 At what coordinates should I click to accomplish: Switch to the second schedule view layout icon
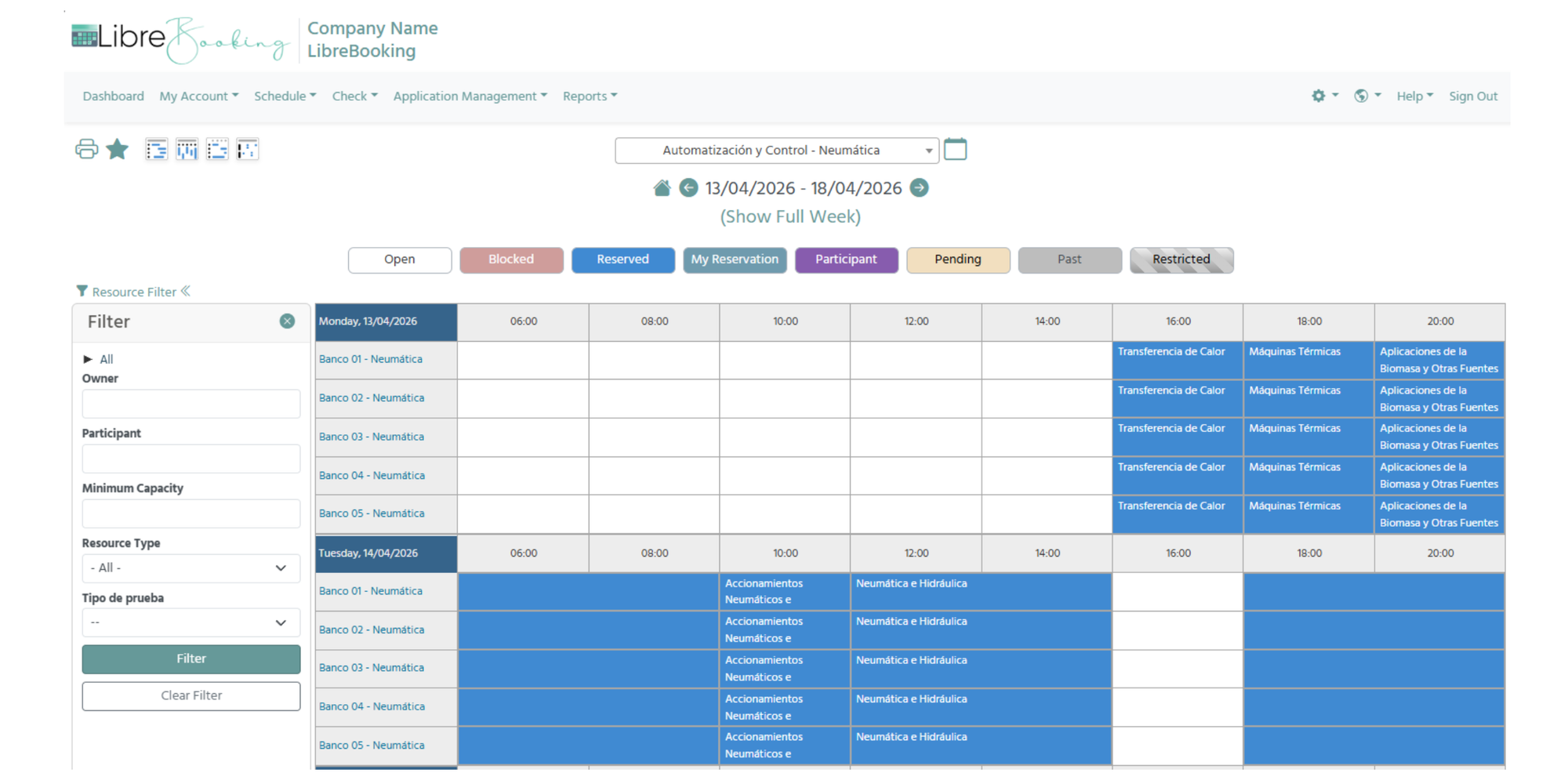[x=187, y=149]
